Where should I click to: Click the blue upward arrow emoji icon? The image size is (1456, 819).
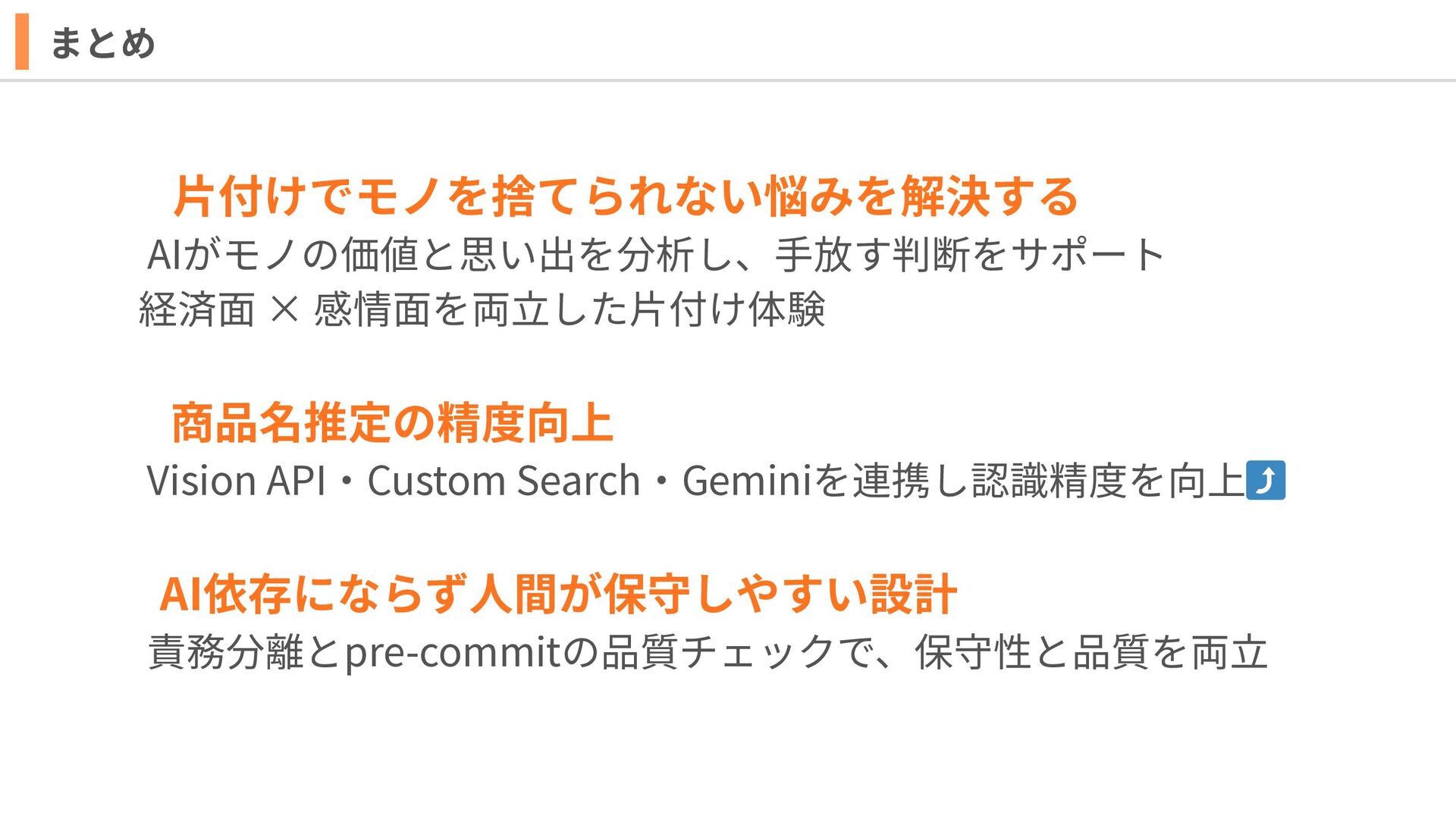click(1266, 480)
